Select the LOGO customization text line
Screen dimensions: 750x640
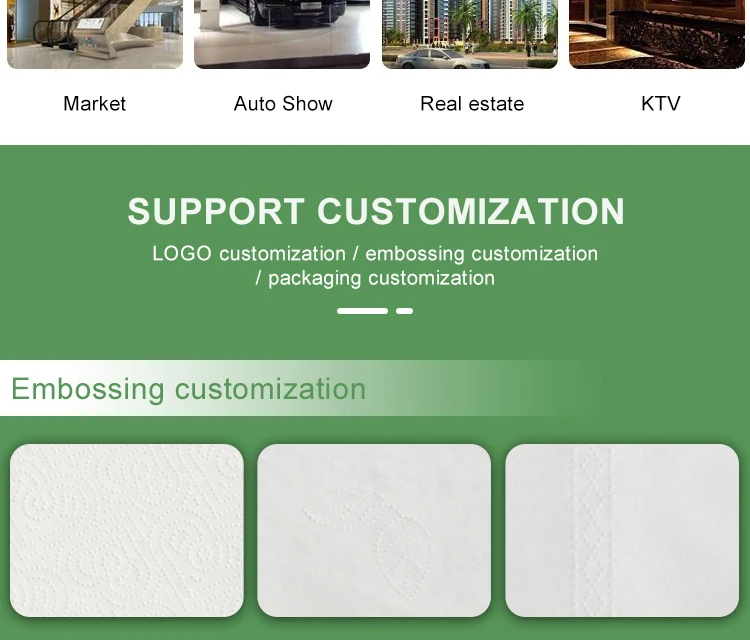tap(375, 254)
